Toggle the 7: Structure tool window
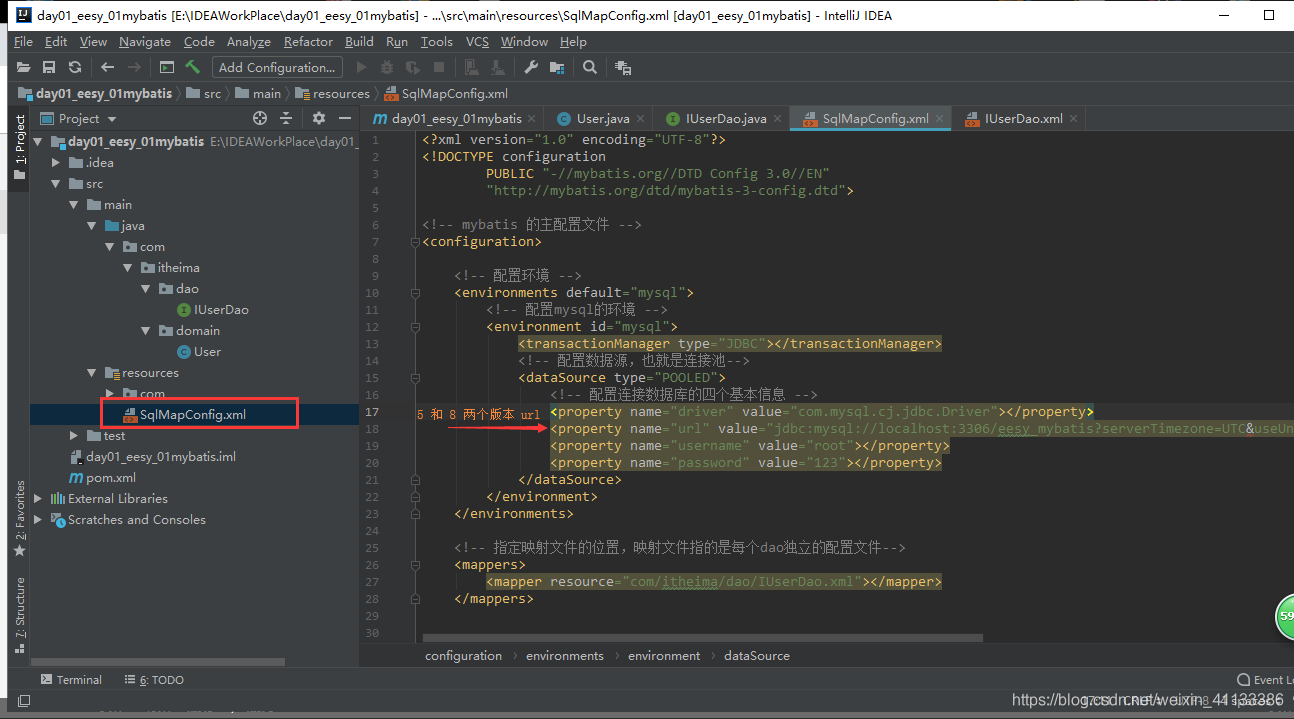 pyautogui.click(x=19, y=615)
